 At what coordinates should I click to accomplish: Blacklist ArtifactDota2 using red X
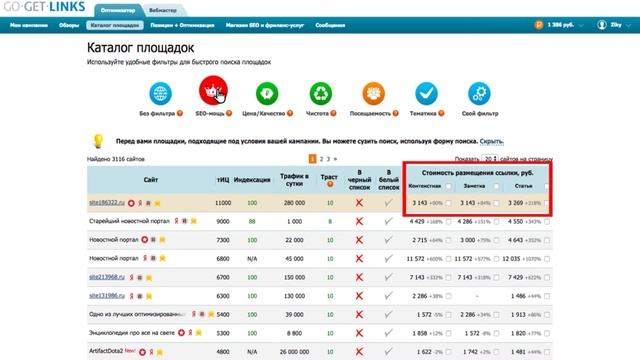(359, 351)
